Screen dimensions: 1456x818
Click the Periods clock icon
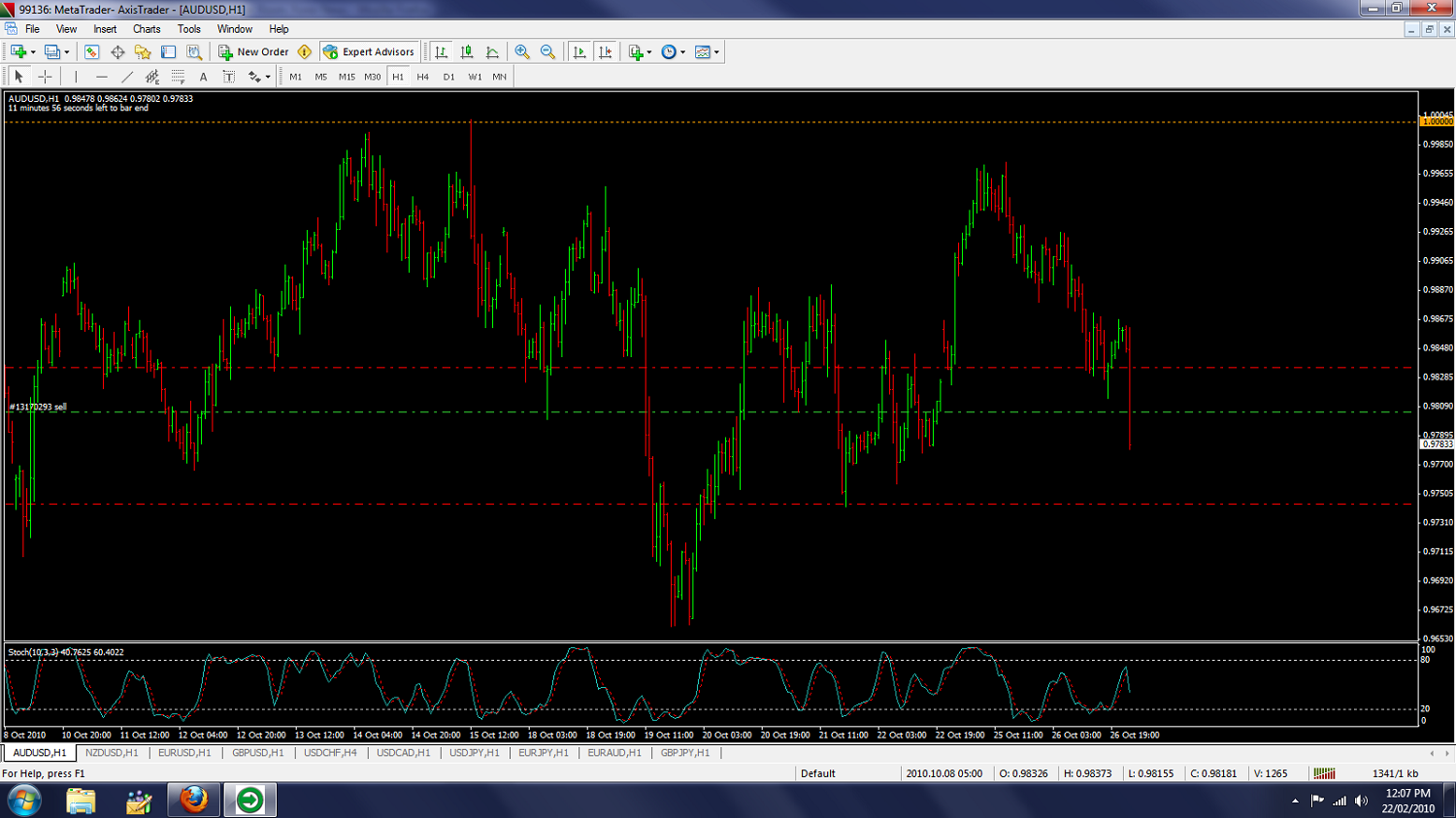click(669, 52)
